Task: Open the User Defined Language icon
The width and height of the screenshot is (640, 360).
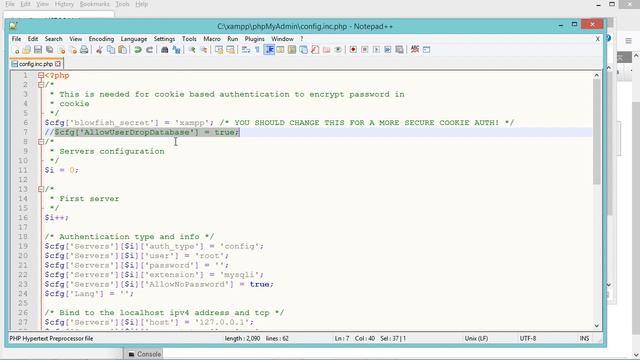Action: 280,50
